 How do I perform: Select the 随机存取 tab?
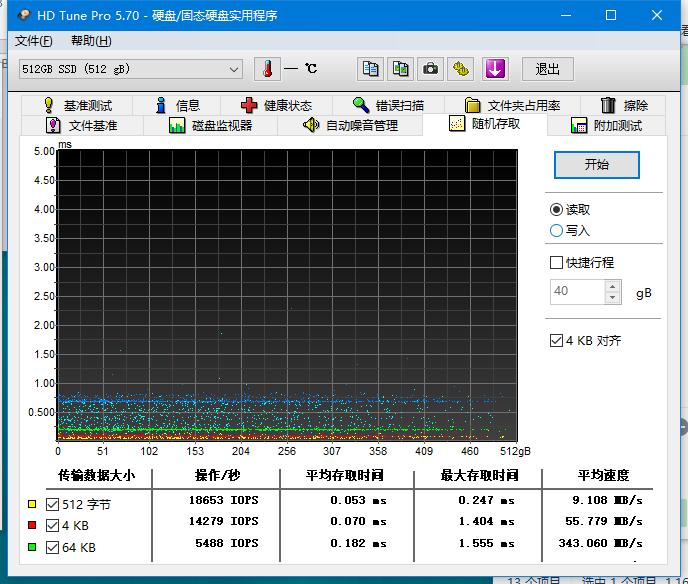point(485,124)
